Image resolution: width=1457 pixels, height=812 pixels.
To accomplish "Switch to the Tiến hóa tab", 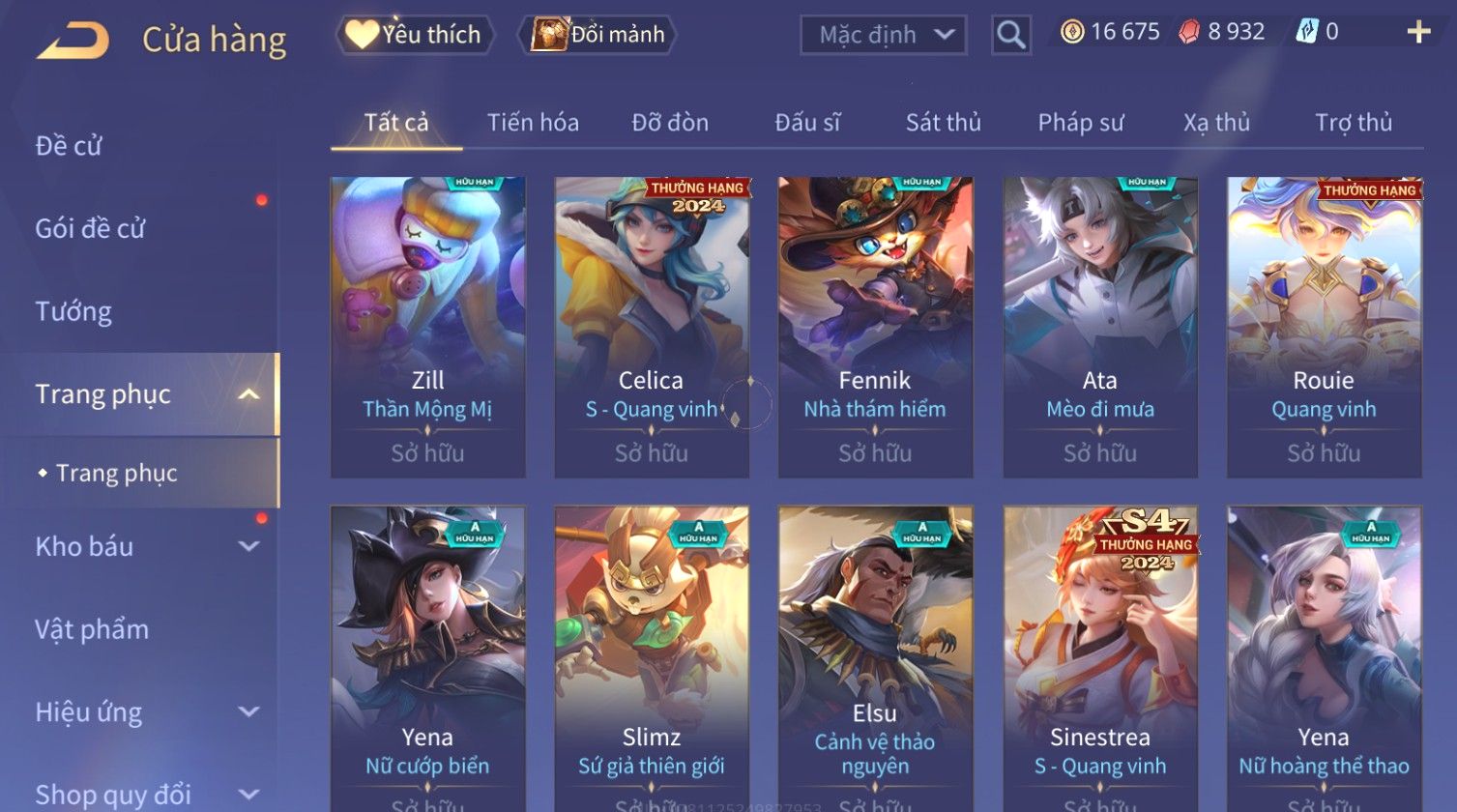I will click(533, 123).
